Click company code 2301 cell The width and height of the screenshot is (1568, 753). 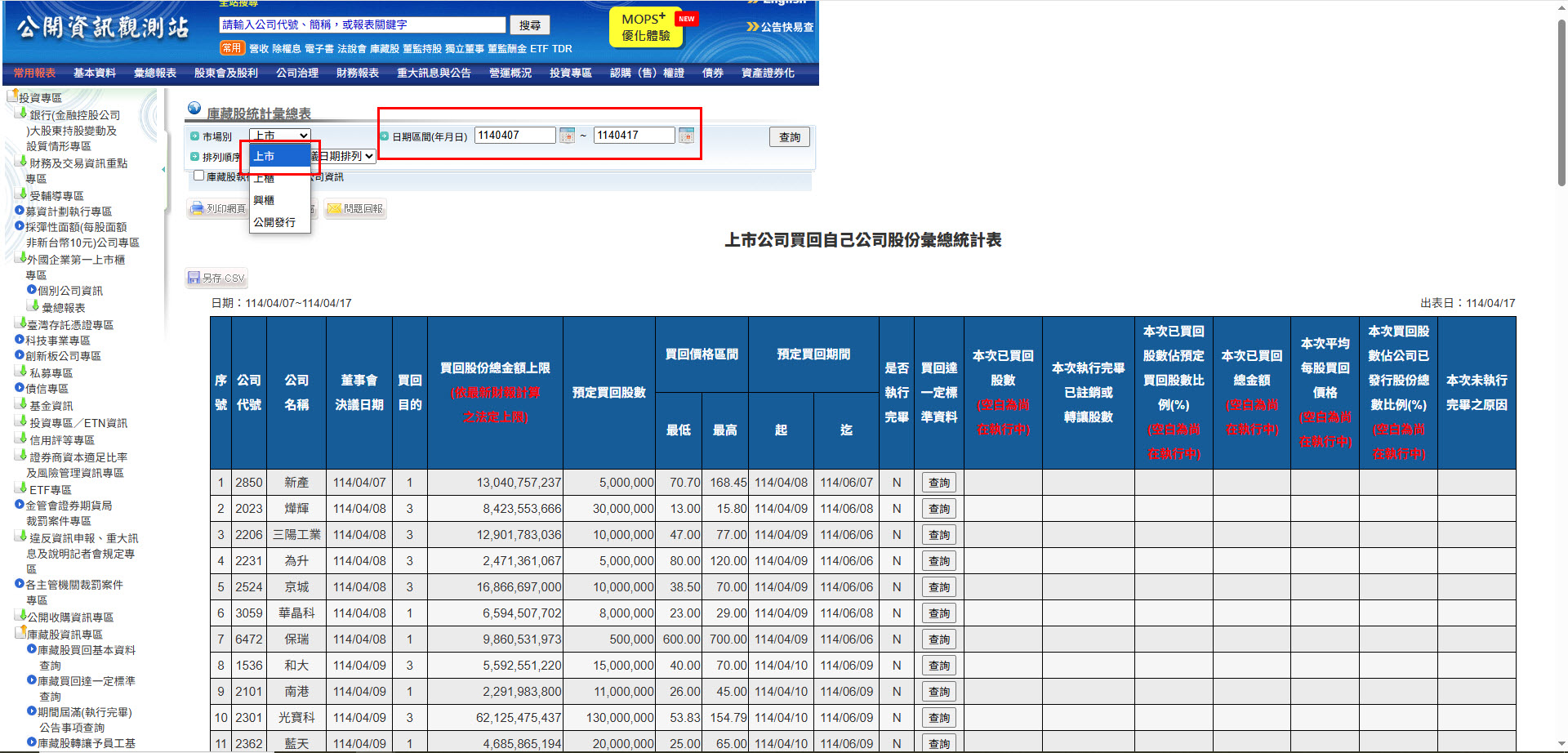click(249, 718)
